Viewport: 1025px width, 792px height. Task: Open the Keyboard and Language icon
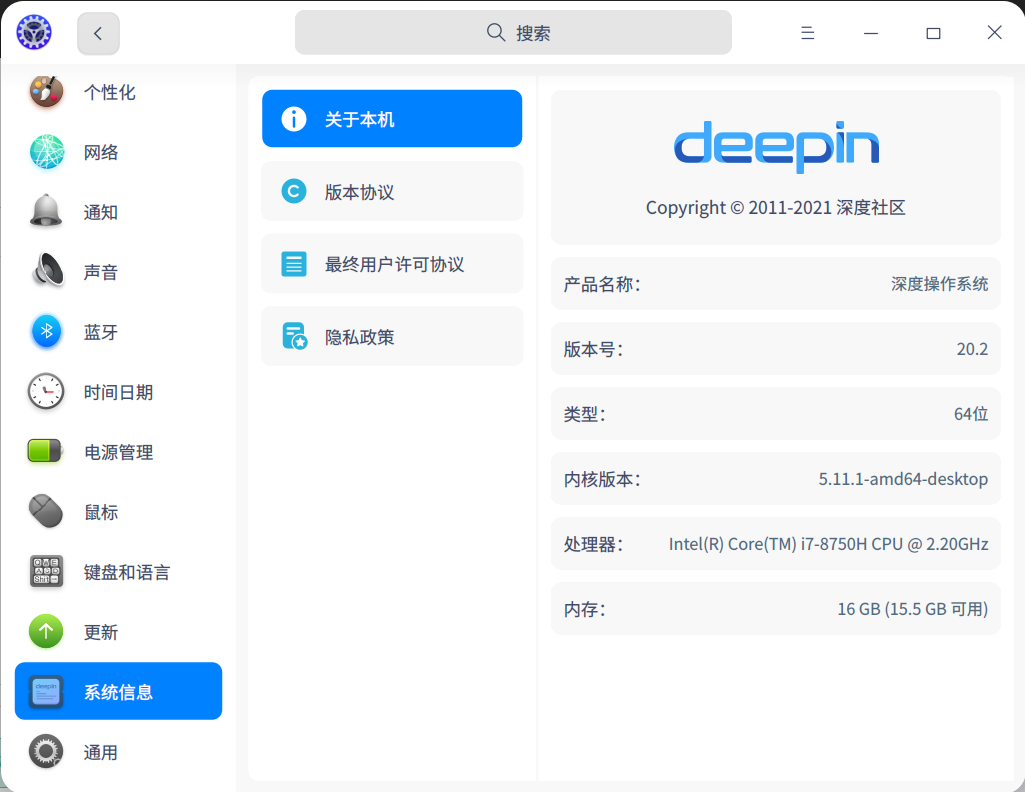tap(46, 572)
